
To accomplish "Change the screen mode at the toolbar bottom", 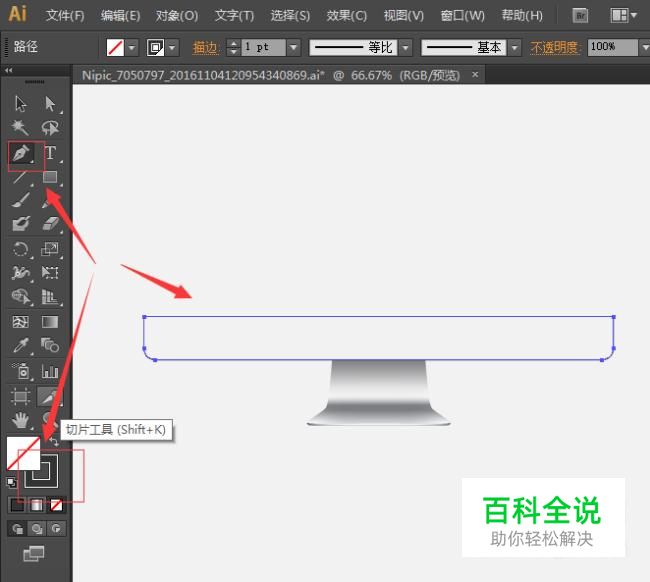I will point(34,554).
